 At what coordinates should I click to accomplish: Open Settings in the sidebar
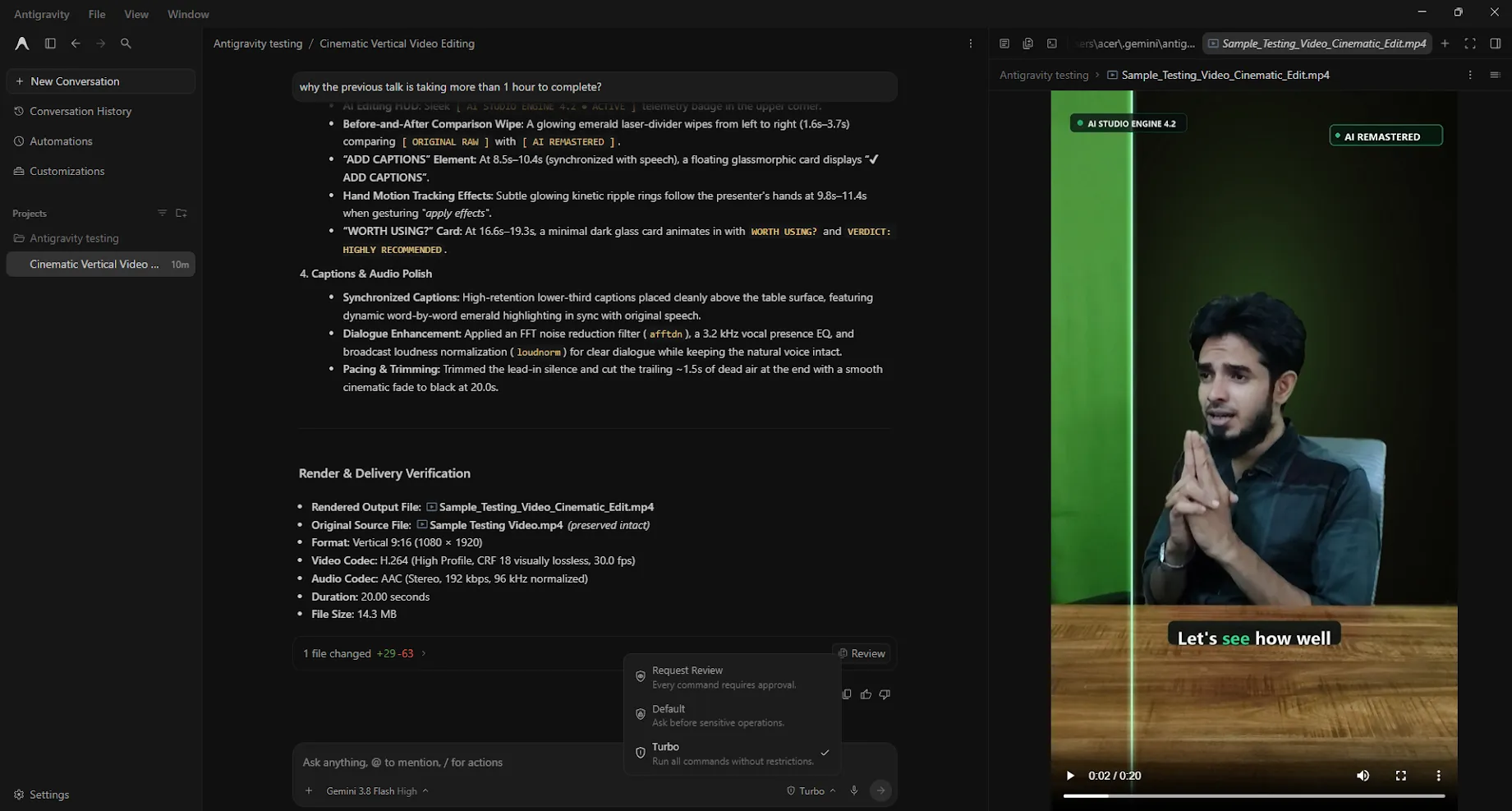click(41, 795)
